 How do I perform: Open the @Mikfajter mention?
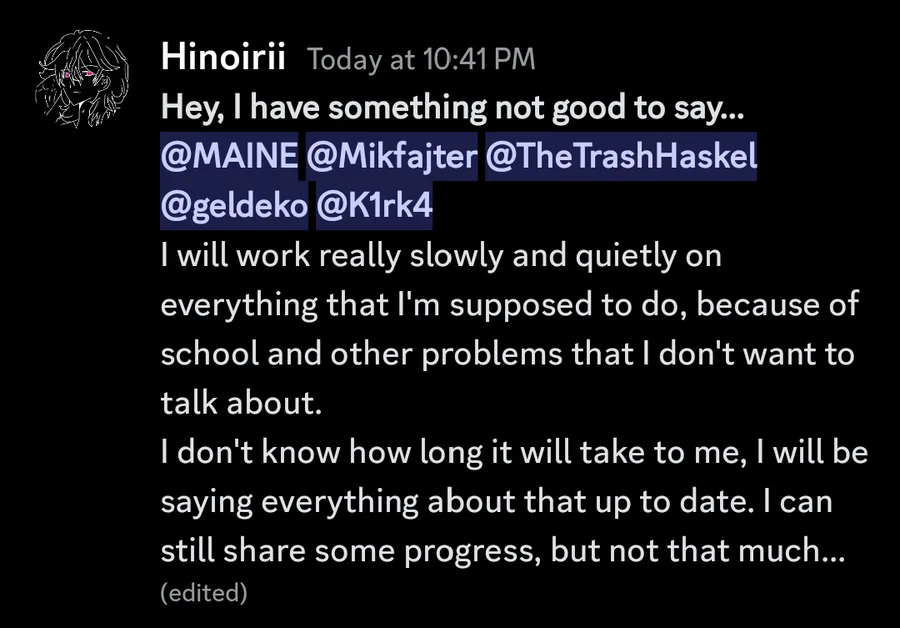(x=392, y=157)
